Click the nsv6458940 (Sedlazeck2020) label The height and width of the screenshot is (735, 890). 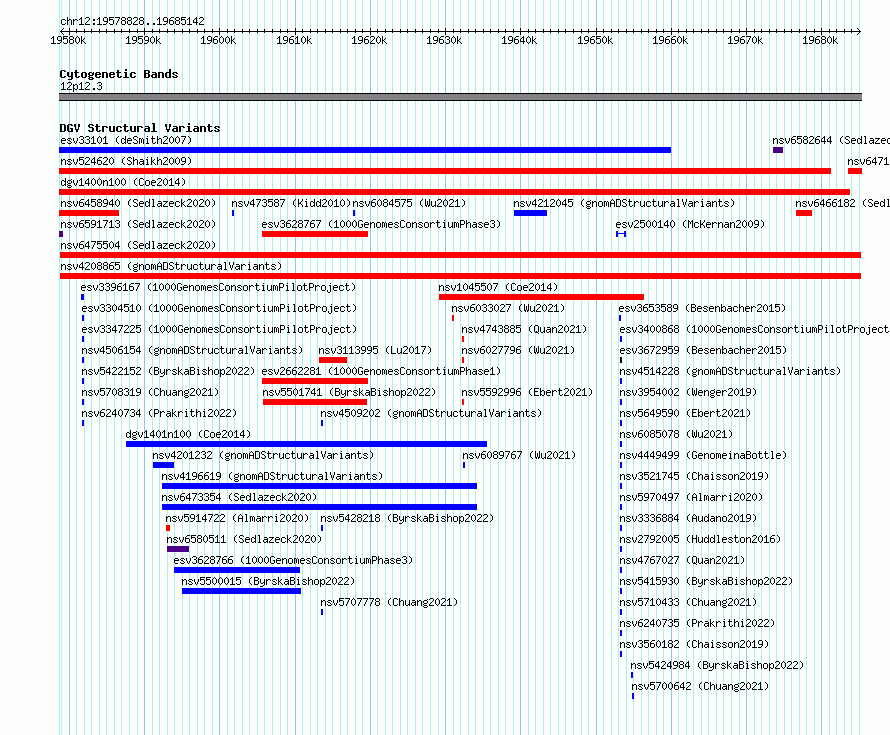[x=138, y=203]
